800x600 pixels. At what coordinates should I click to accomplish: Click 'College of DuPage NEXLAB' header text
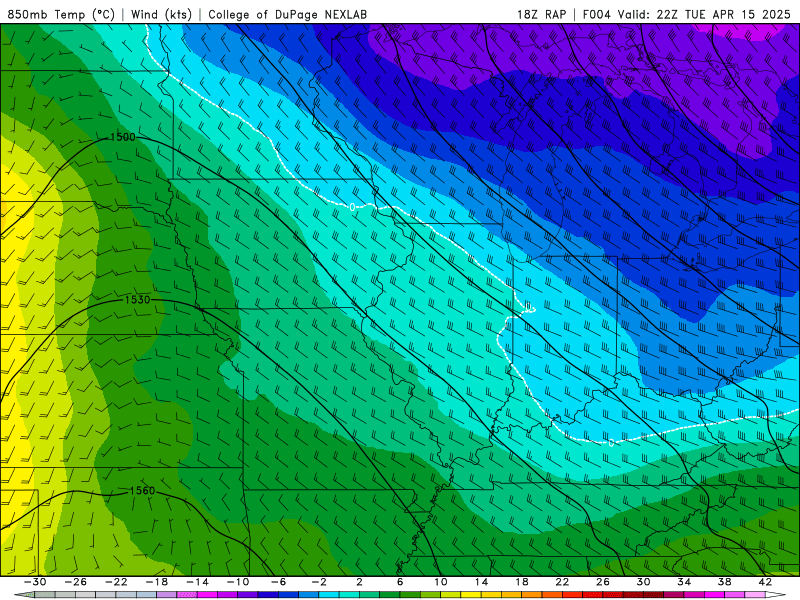coord(287,14)
